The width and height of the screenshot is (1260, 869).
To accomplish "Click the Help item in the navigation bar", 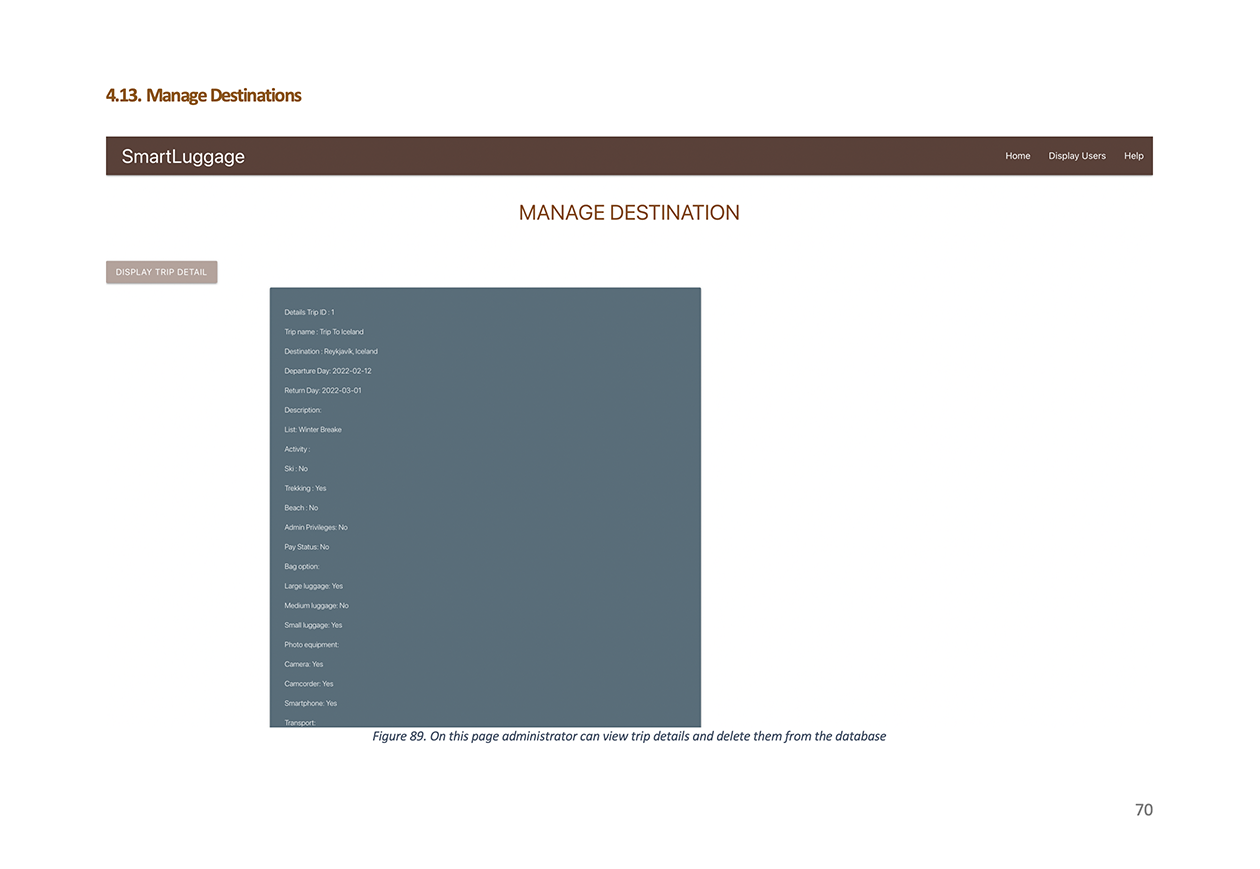I will point(1134,156).
